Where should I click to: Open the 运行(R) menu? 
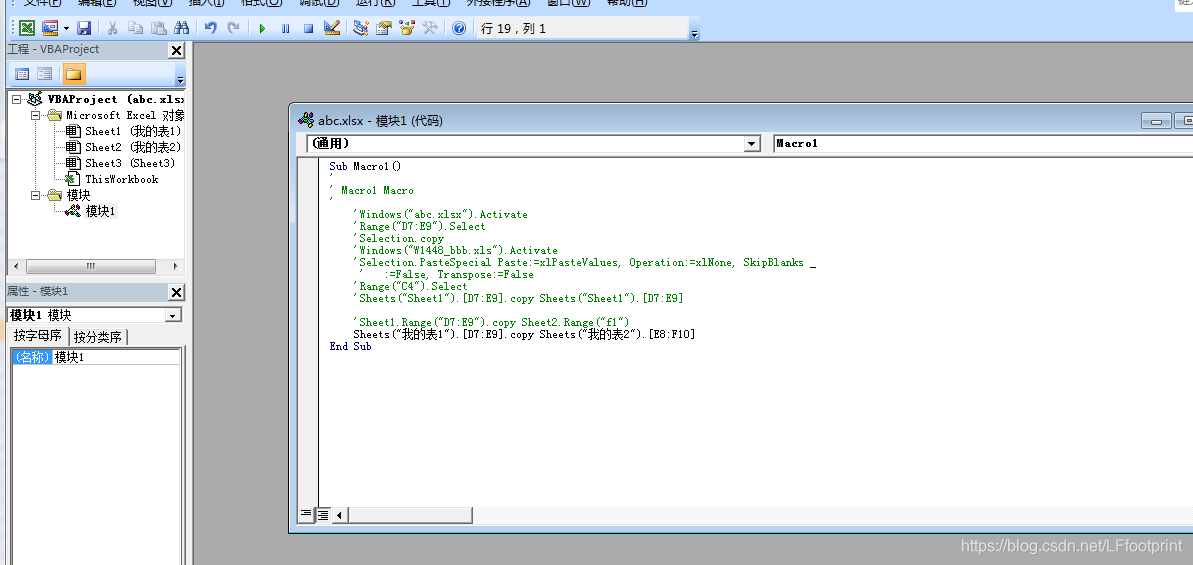375,3
